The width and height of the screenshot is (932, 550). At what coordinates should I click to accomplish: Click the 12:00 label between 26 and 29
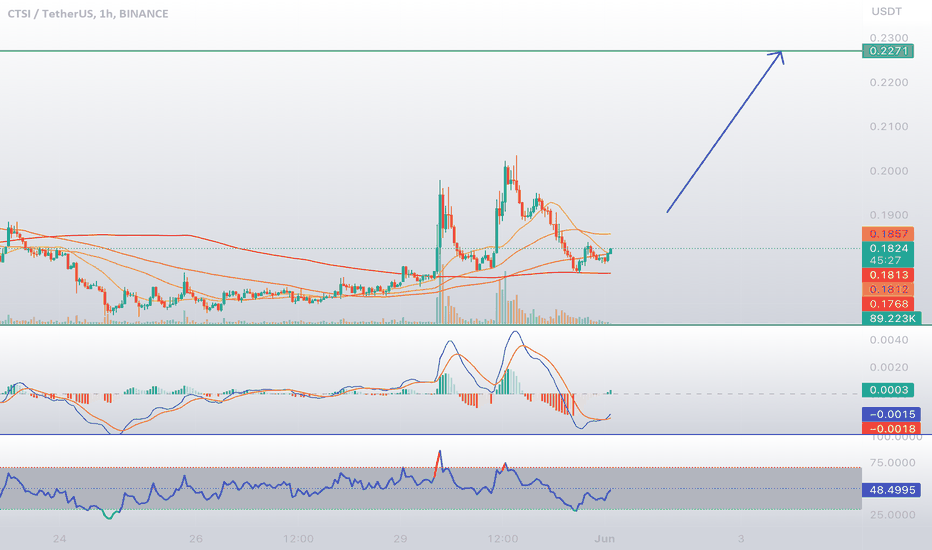coord(298,539)
